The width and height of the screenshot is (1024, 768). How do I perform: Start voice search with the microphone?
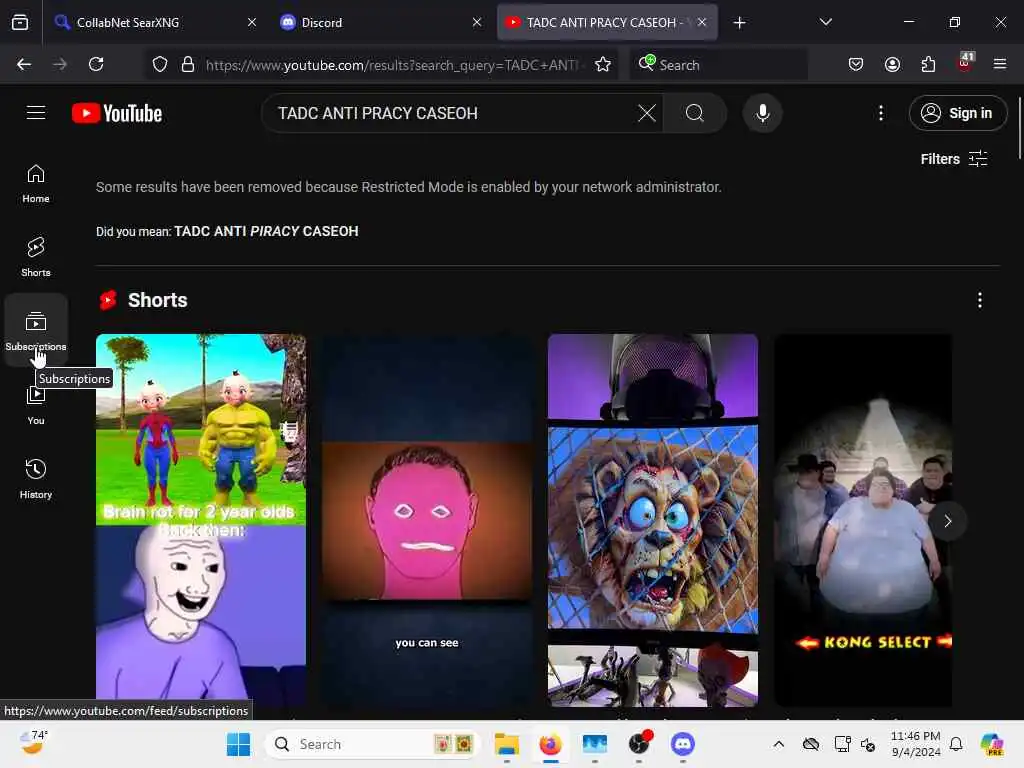[x=762, y=113]
